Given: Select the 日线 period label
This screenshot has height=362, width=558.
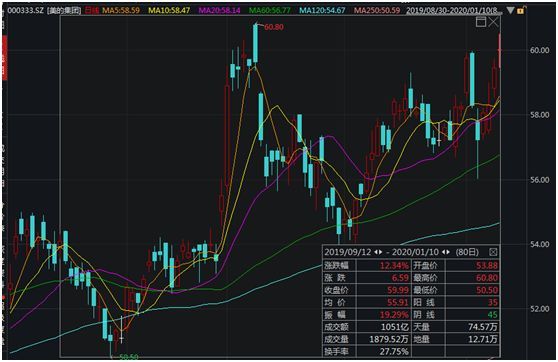Looking at the screenshot, I should click(x=91, y=10).
